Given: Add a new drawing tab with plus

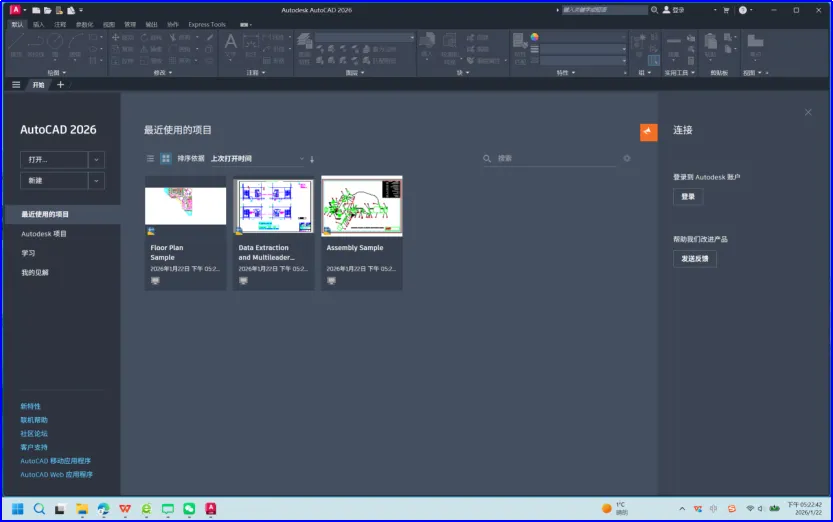Looking at the screenshot, I should coord(60,85).
